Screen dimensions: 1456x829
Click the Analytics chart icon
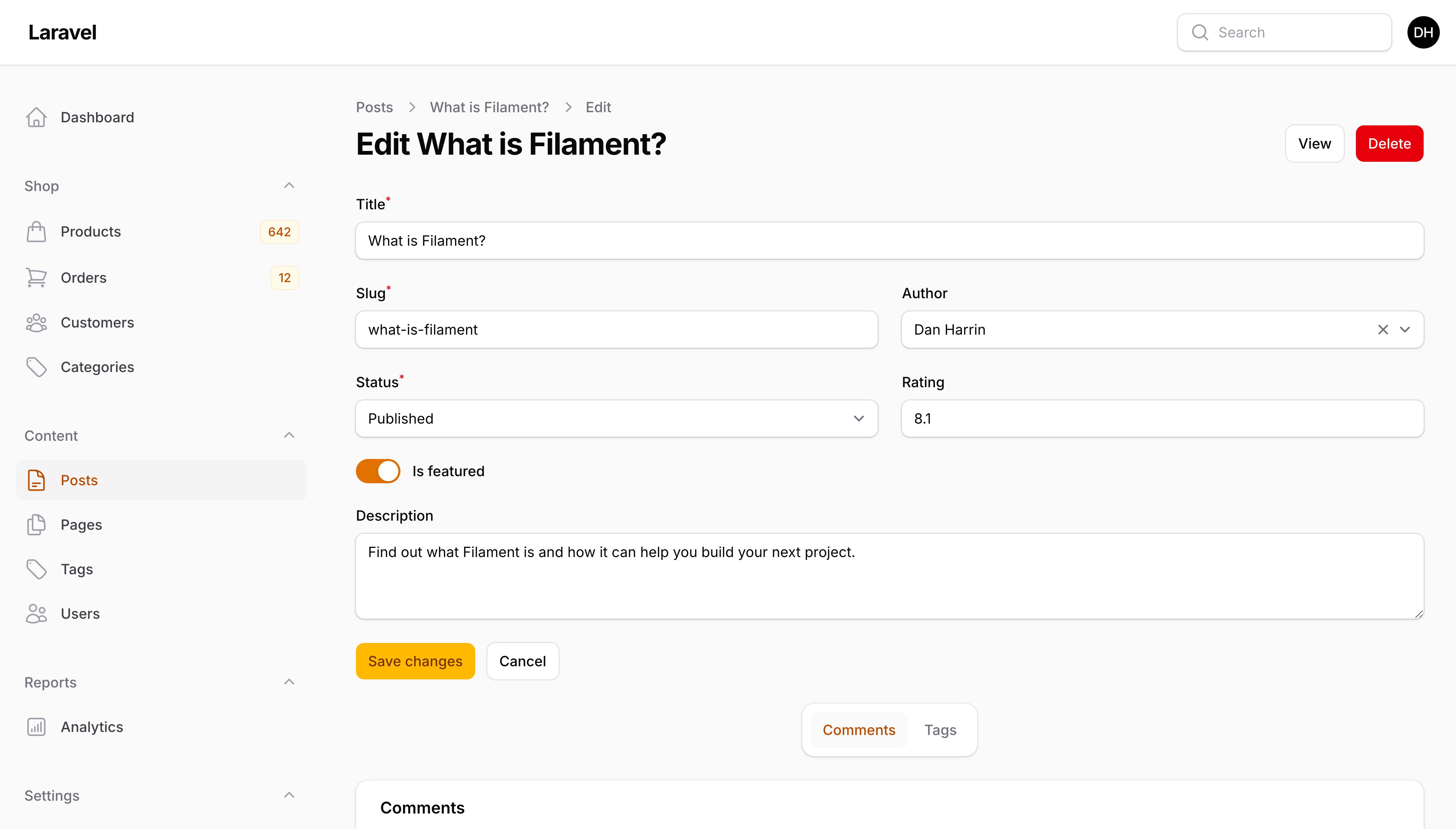click(x=36, y=727)
